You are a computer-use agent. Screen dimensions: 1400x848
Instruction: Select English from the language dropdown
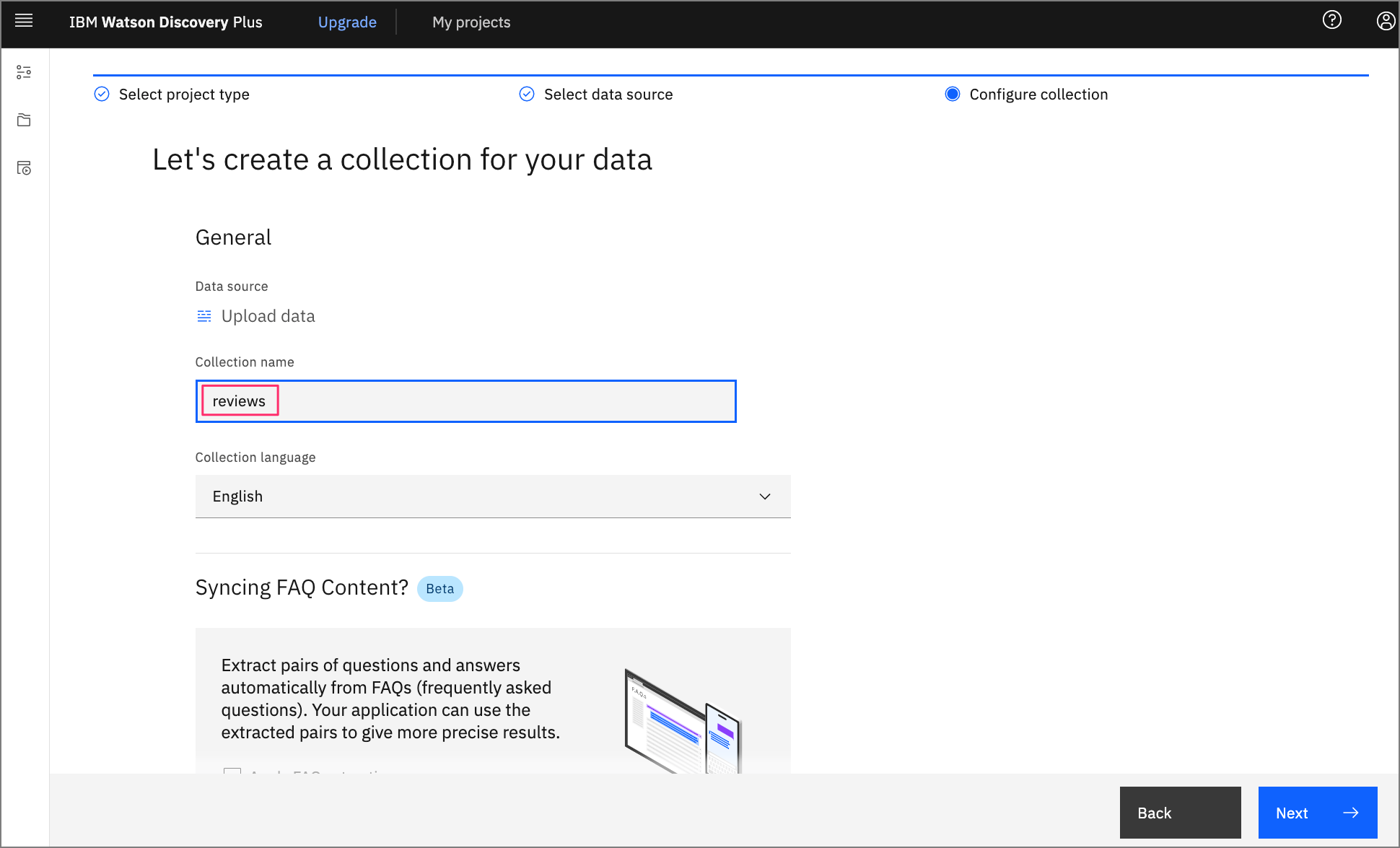493,495
